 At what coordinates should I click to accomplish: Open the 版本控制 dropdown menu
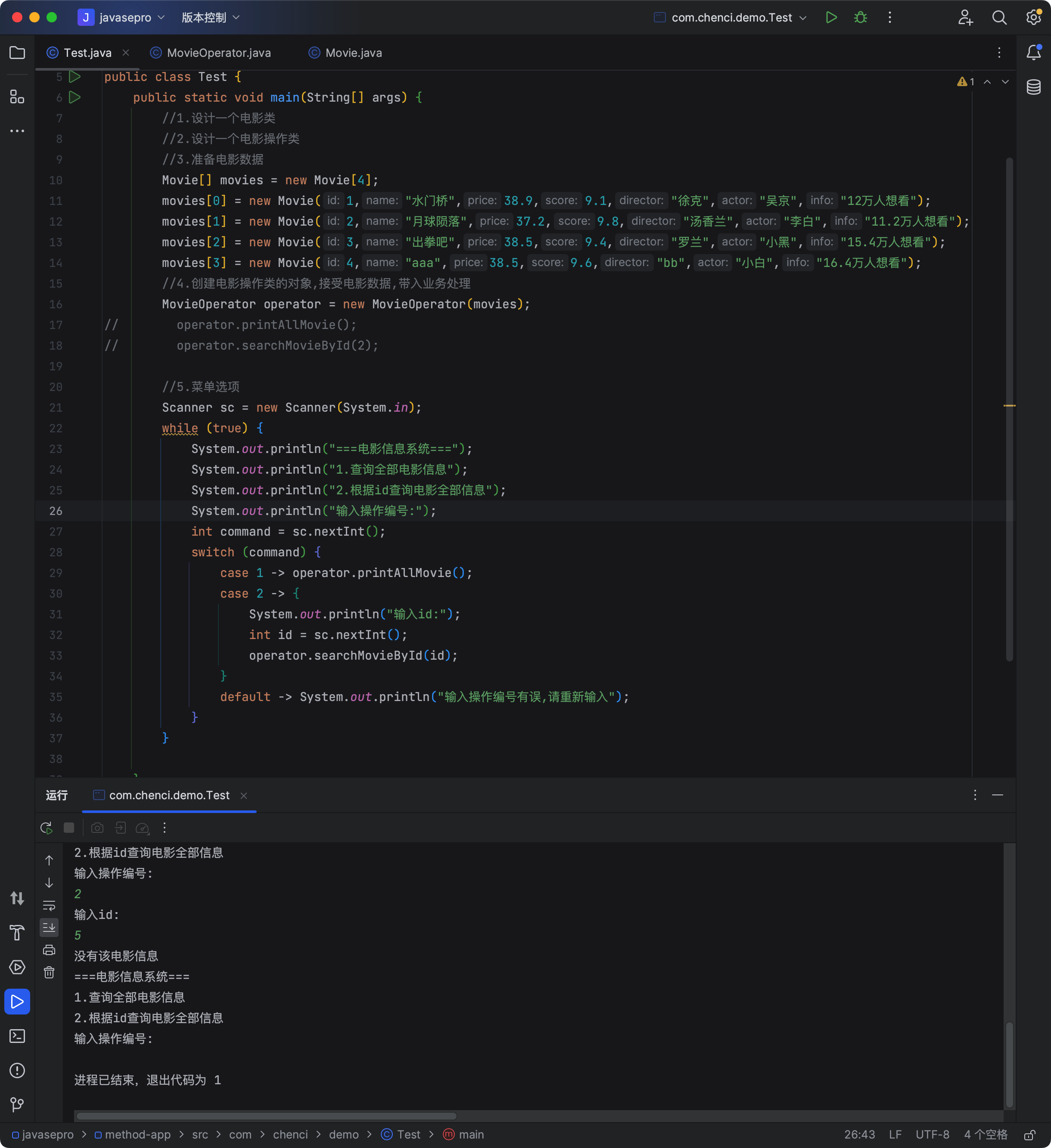pos(210,18)
